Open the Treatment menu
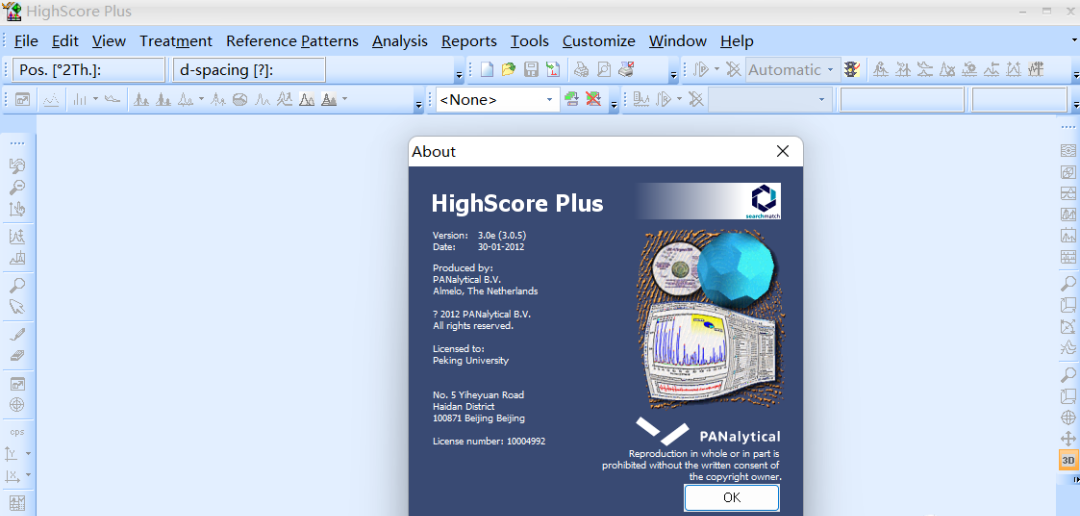The height and width of the screenshot is (516, 1080). click(176, 41)
